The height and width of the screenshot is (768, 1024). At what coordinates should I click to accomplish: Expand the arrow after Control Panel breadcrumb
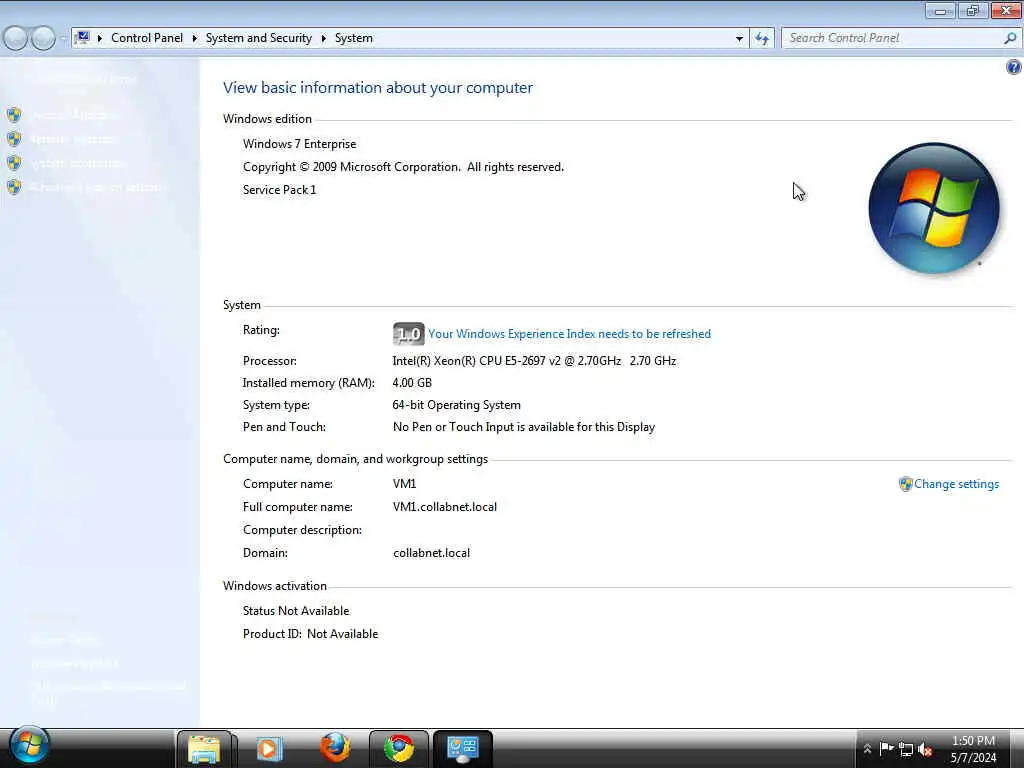click(195, 38)
